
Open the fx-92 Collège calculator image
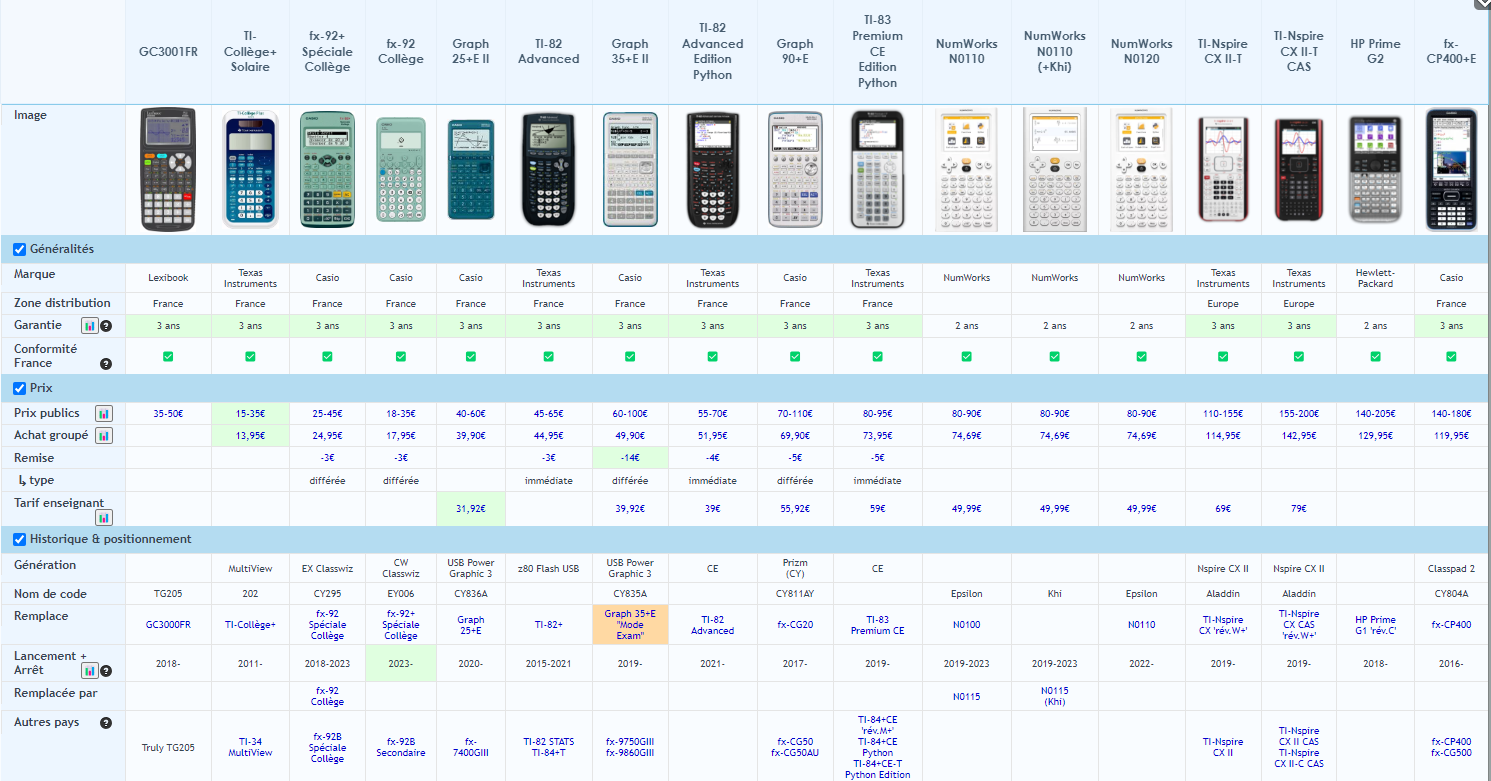(x=400, y=170)
